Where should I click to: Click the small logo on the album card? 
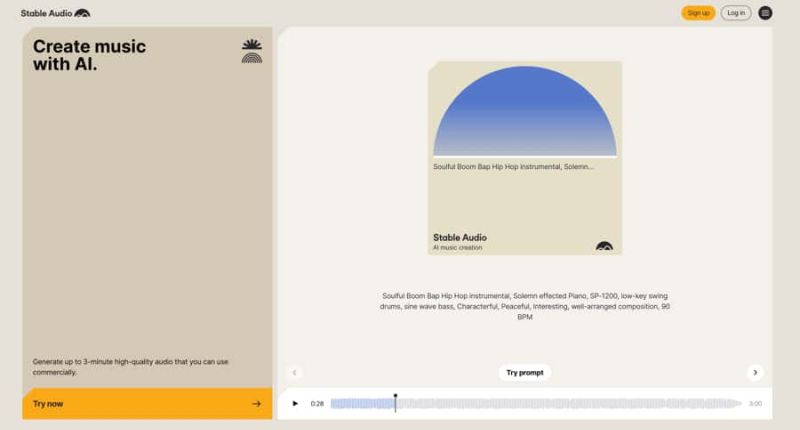pos(604,245)
